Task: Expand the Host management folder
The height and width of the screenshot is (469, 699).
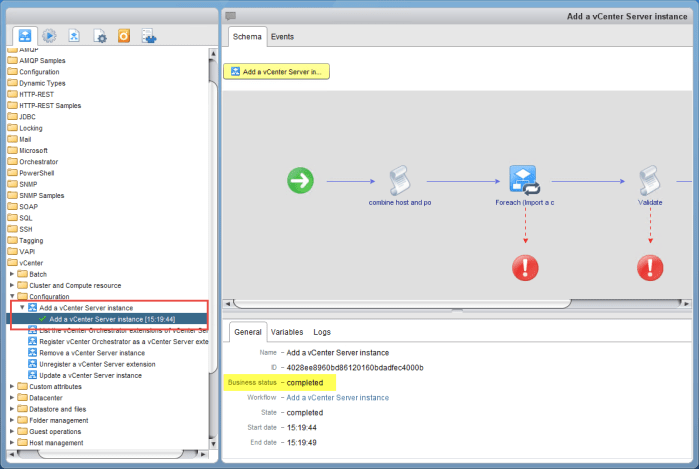Action: coord(12,442)
